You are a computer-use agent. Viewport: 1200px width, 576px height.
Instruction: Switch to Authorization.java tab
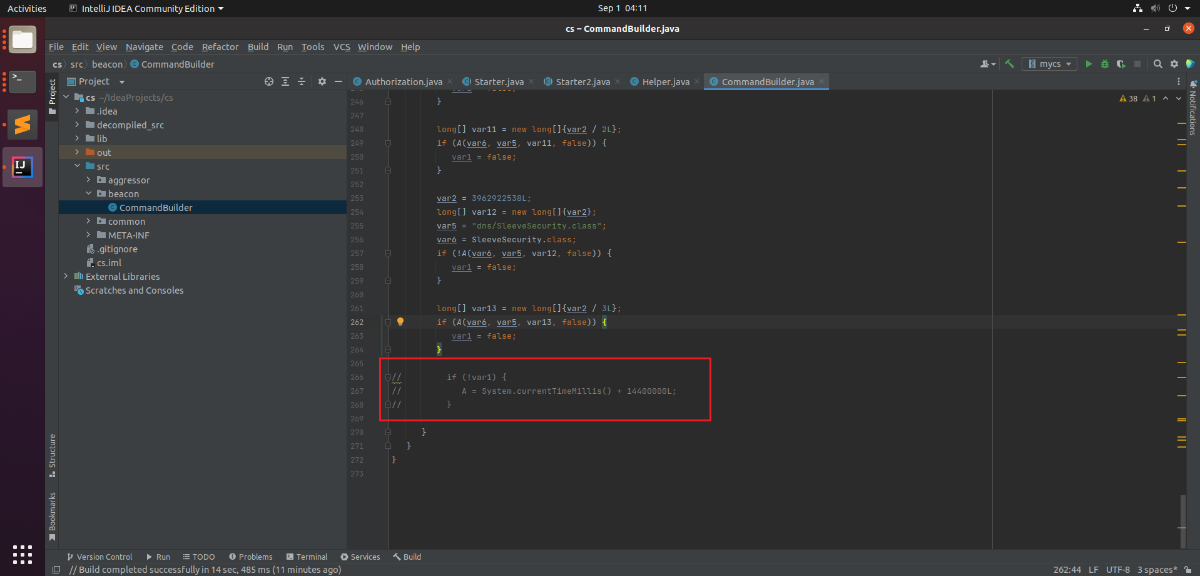[x=403, y=81]
